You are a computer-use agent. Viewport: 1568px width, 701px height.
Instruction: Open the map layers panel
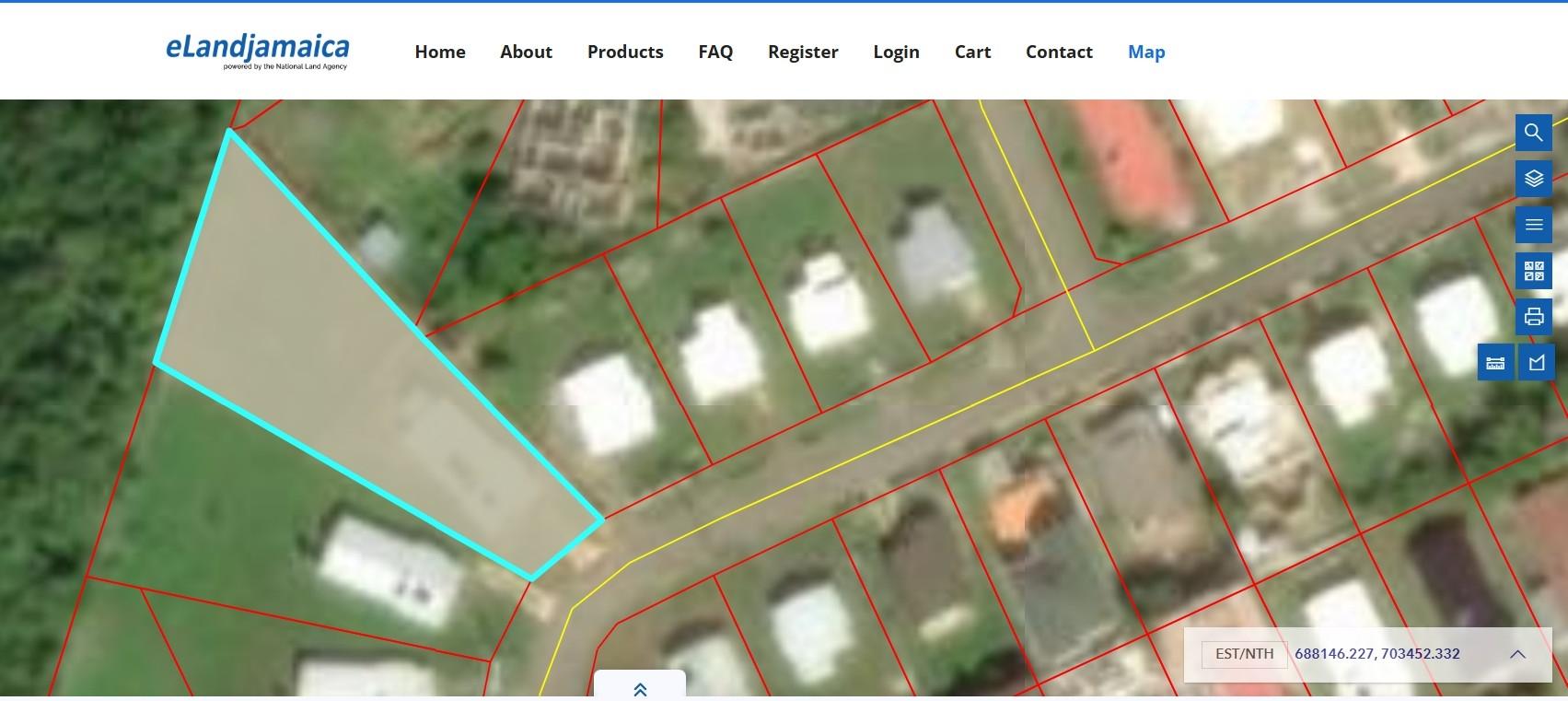click(x=1533, y=179)
